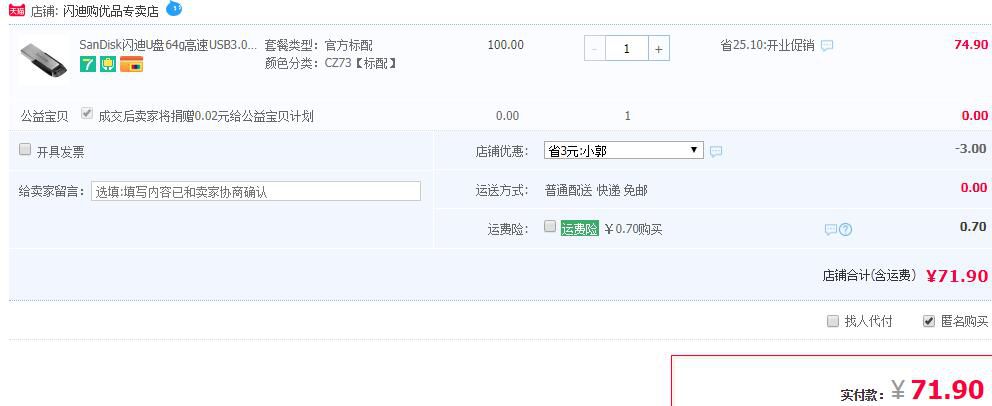
Task: Click the 套餐类型:官方标配 text
Action: [319, 45]
